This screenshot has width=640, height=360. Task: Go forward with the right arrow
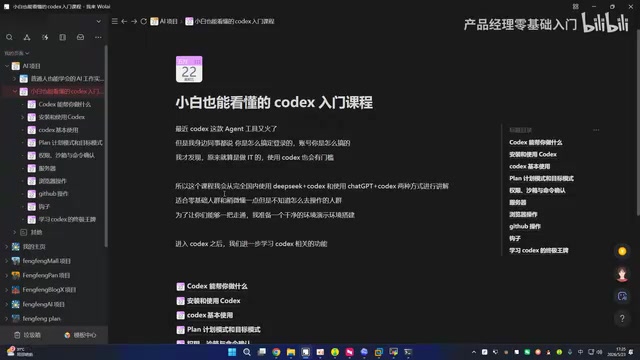point(134,21)
